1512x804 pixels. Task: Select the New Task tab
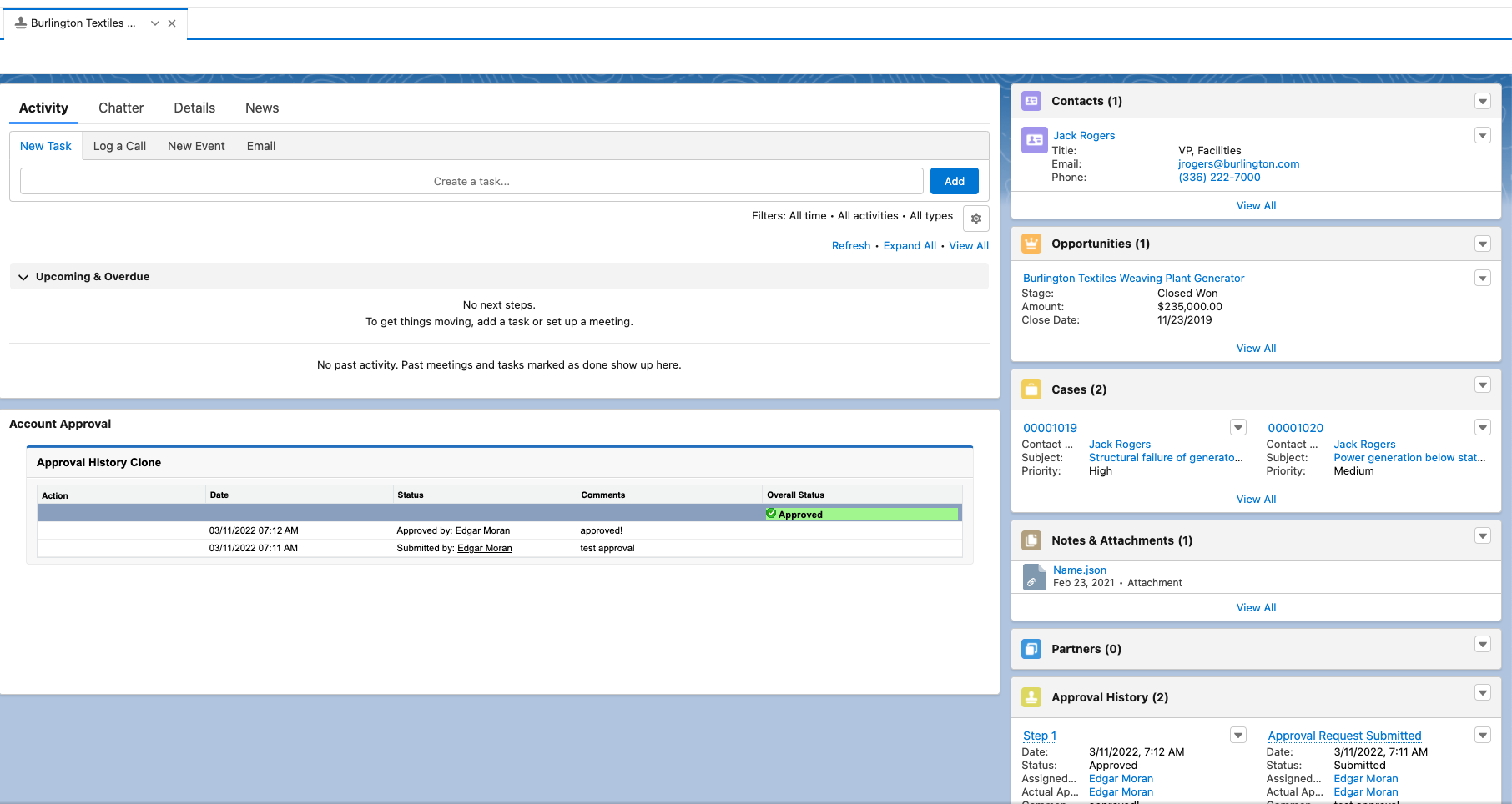[x=46, y=146]
